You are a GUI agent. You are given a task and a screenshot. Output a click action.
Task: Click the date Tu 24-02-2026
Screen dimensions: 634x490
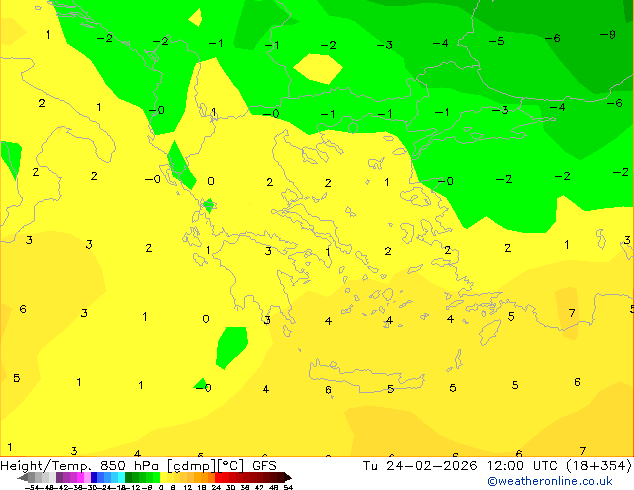tap(420, 466)
